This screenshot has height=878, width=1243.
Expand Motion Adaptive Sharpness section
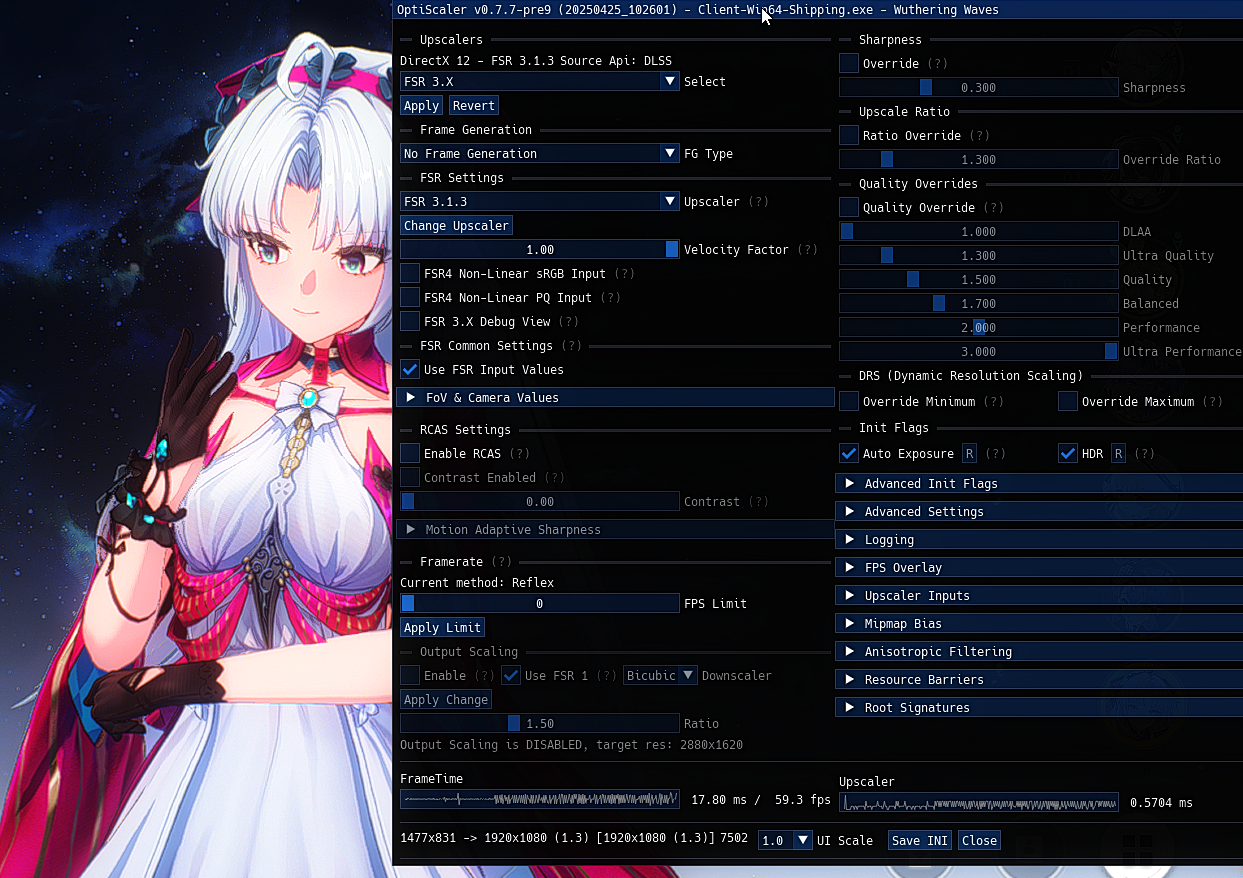pyautogui.click(x=615, y=529)
